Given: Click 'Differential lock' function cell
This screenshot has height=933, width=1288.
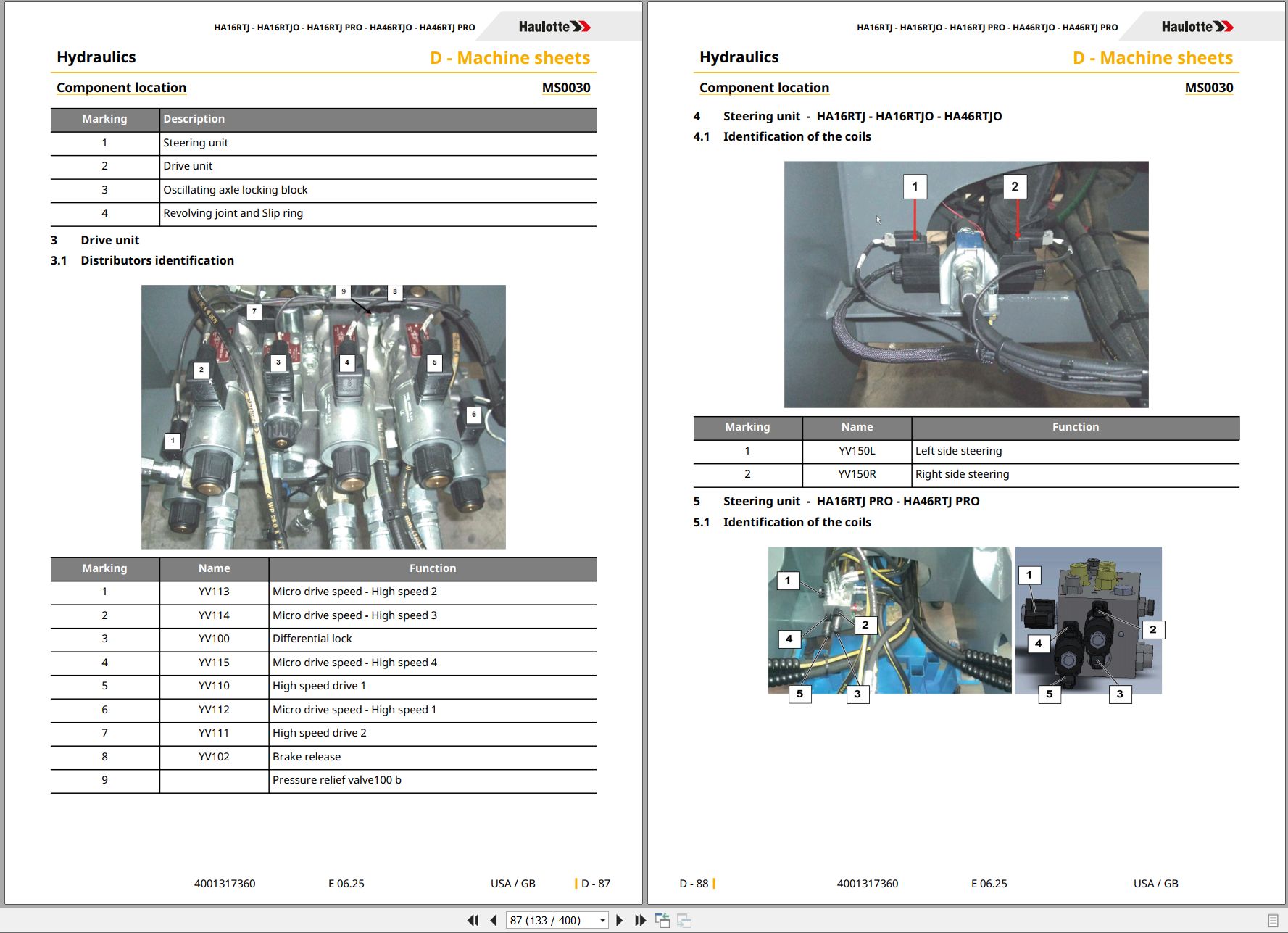Looking at the screenshot, I should point(433,639).
